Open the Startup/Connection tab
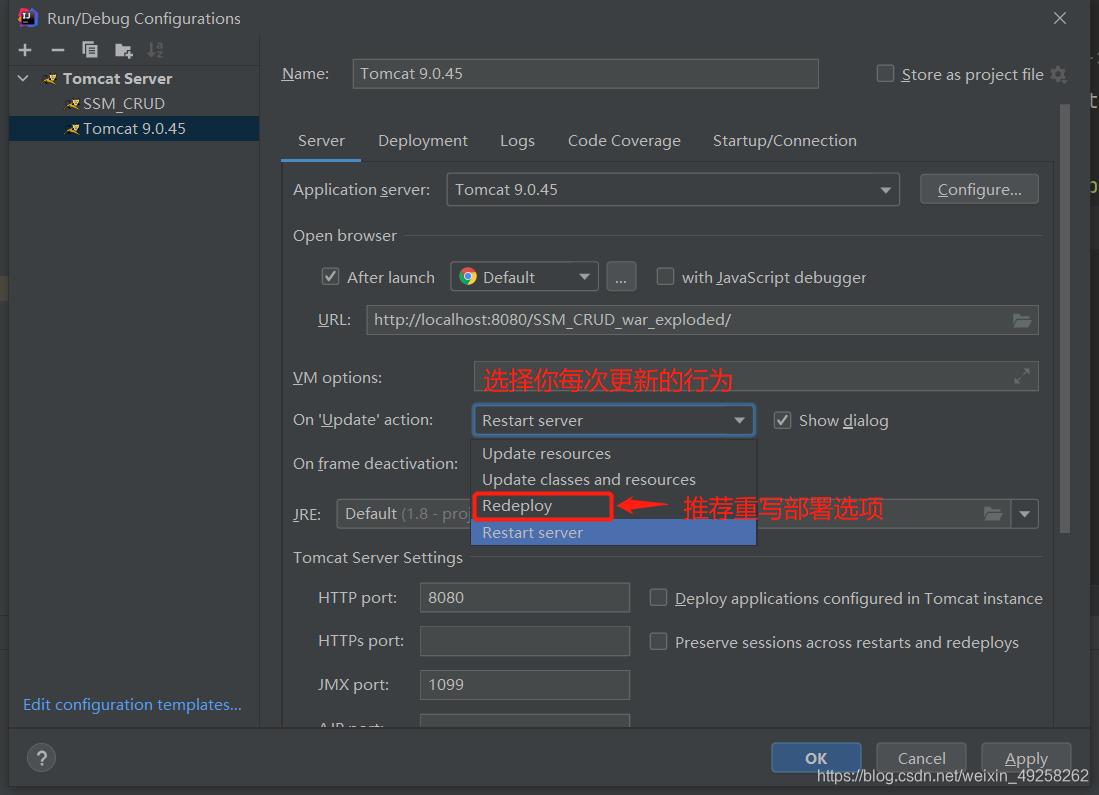The height and width of the screenshot is (795, 1099). 784,141
